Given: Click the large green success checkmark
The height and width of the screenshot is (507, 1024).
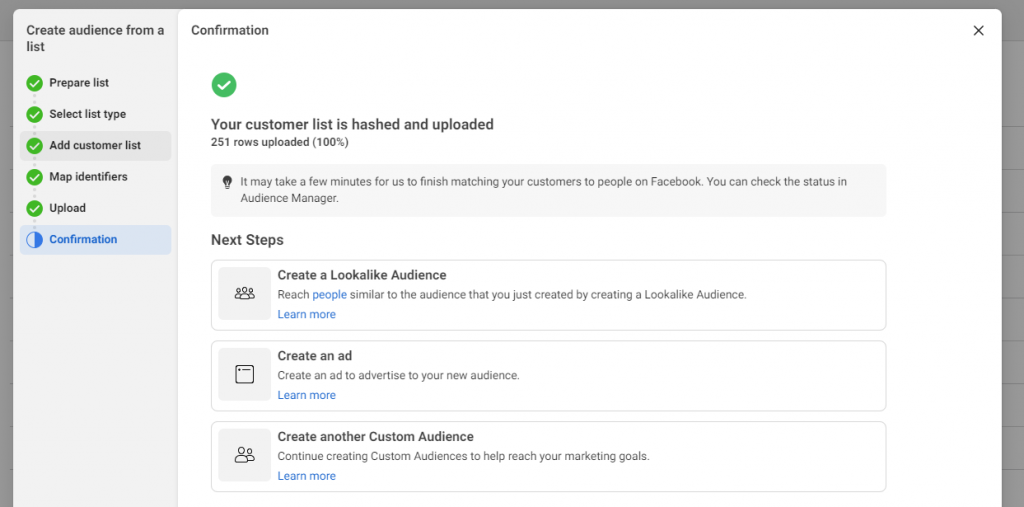Looking at the screenshot, I should coord(224,85).
